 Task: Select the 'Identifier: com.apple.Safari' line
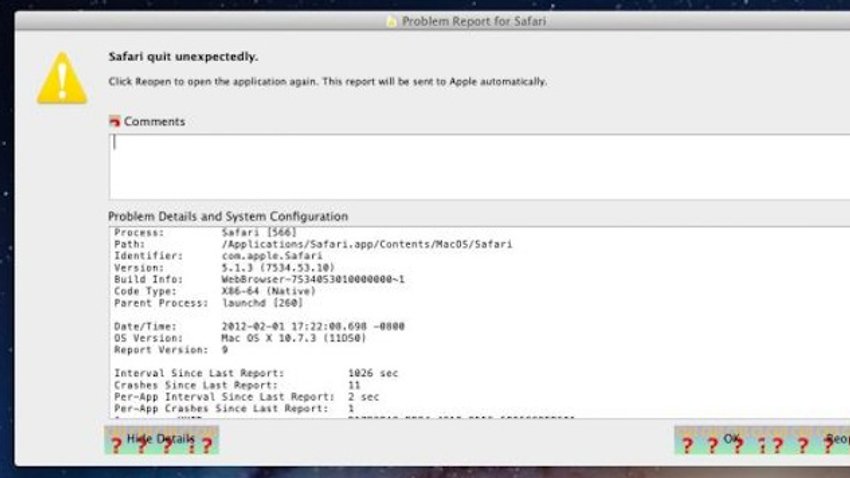218,256
